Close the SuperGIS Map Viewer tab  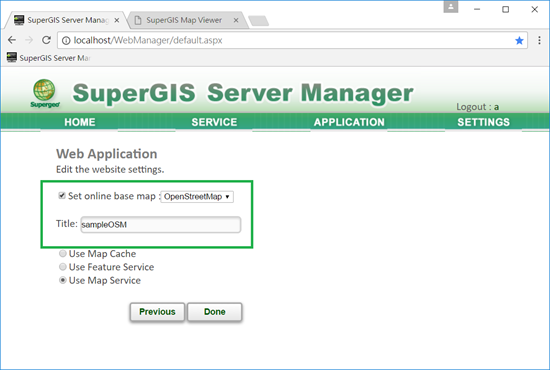pyautogui.click(x=236, y=20)
